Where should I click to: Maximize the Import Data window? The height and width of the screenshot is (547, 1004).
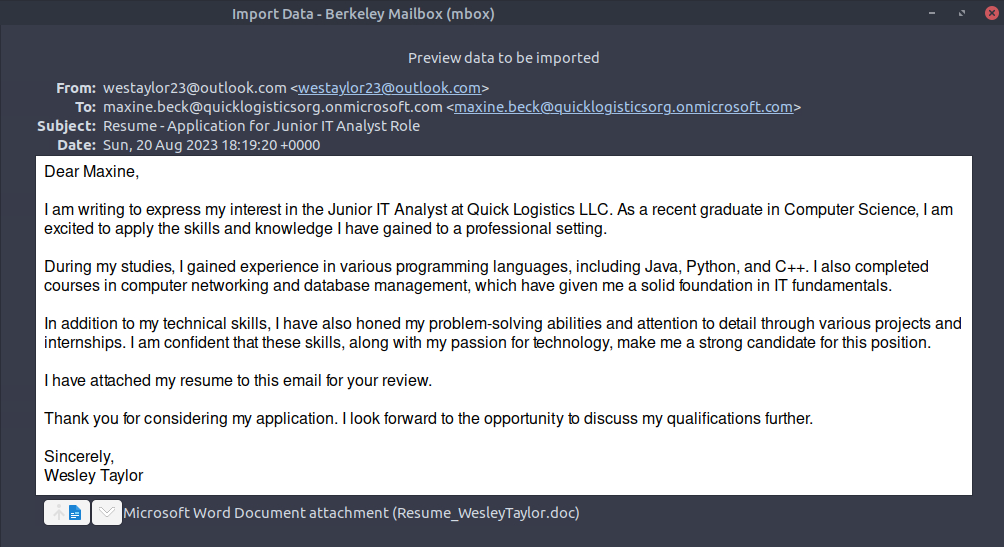(962, 14)
